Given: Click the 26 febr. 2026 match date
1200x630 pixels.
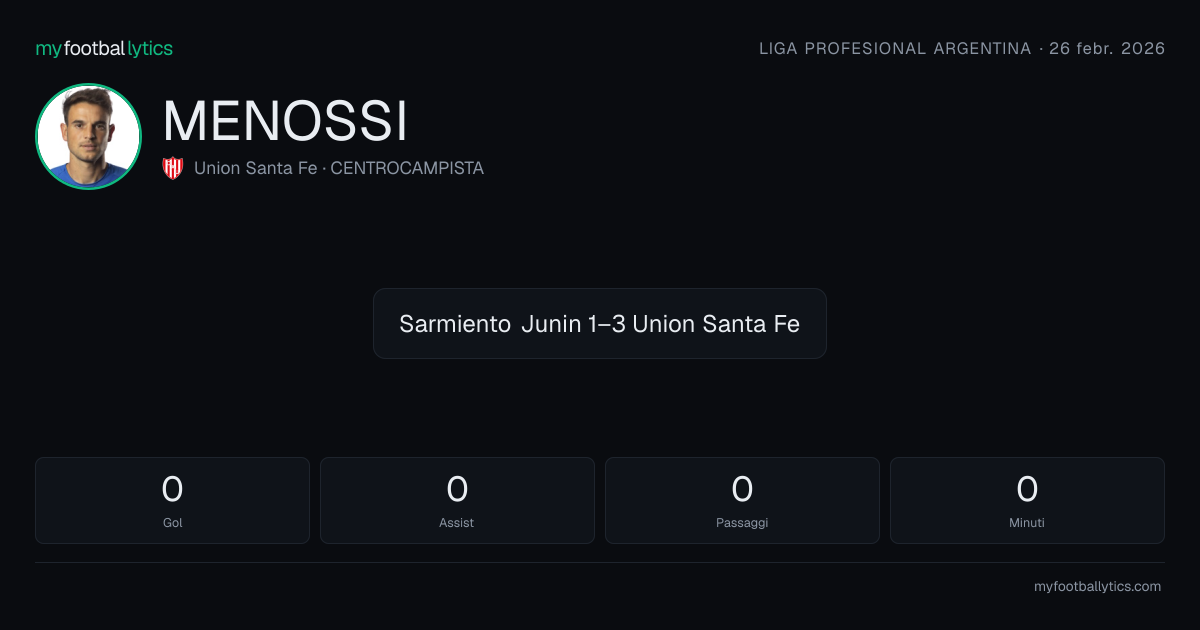Looking at the screenshot, I should [1107, 48].
